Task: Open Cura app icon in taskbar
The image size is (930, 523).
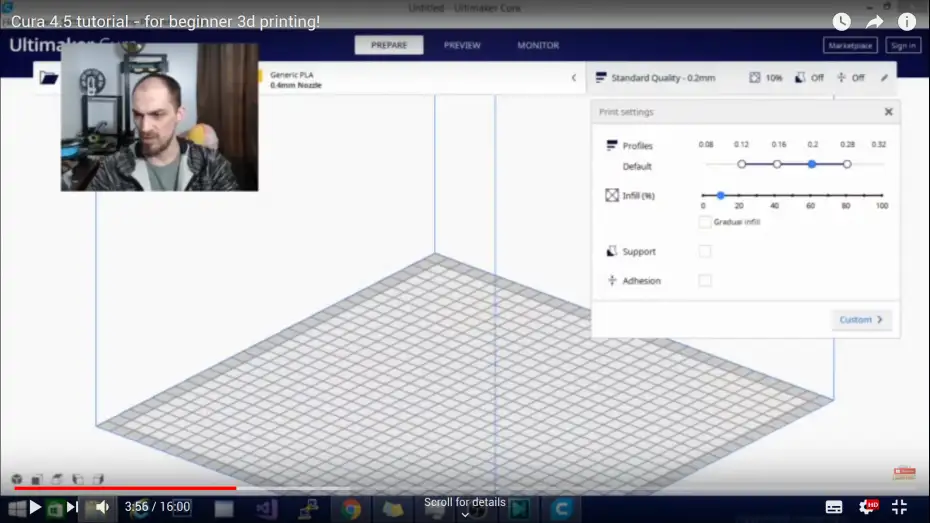Action: click(561, 509)
